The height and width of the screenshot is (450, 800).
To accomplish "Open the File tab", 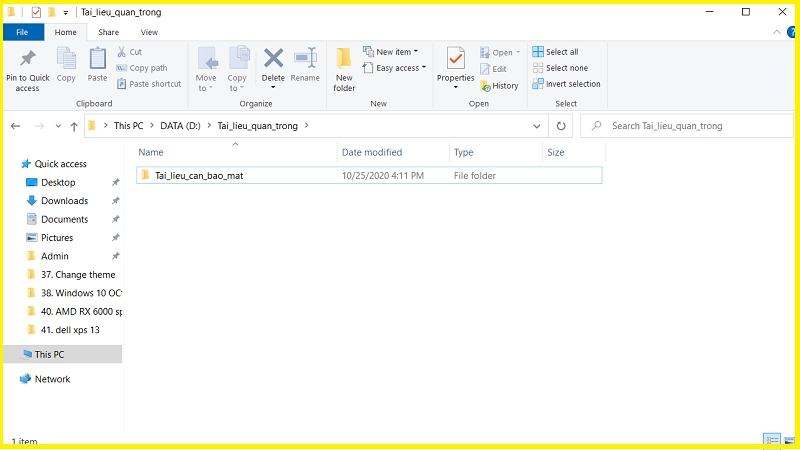I will coord(22,32).
